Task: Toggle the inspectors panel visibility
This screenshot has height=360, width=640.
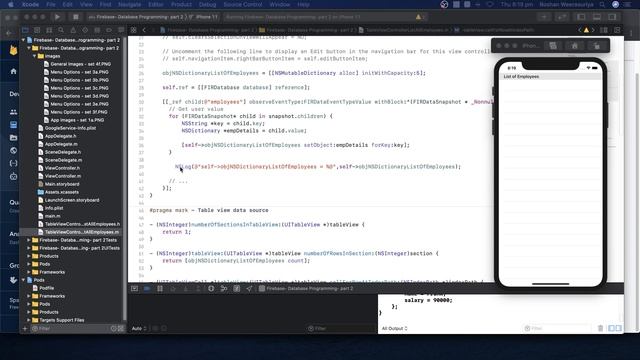Action: pyautogui.click(x=612, y=17)
